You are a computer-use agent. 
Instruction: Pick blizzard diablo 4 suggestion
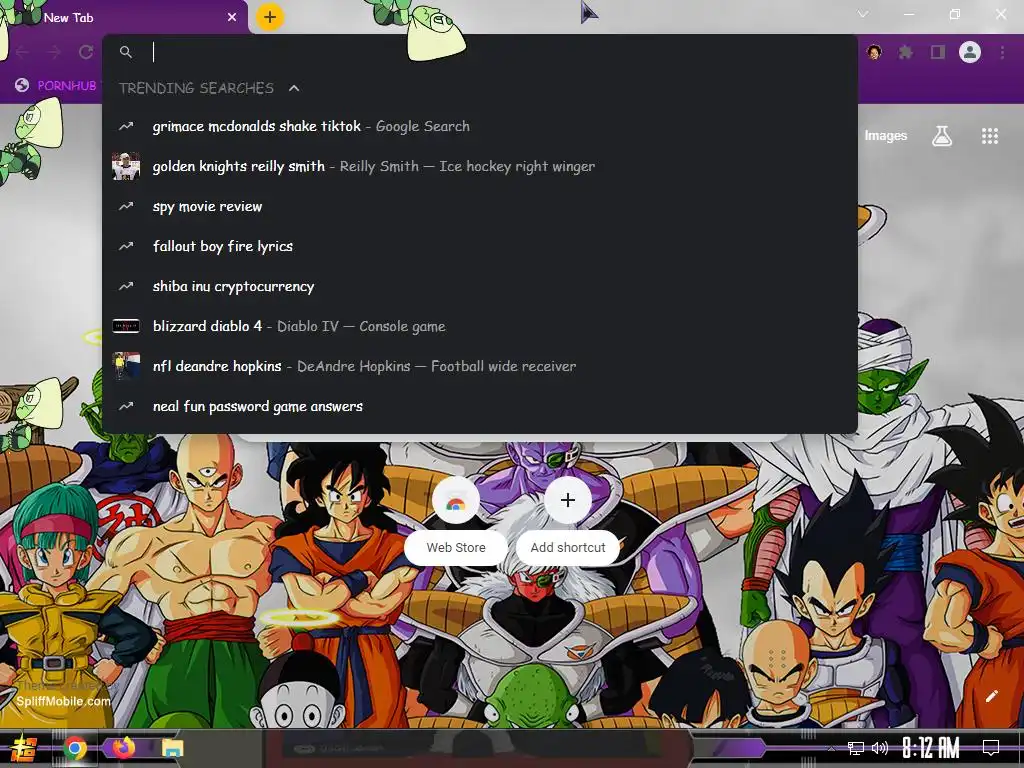point(480,326)
